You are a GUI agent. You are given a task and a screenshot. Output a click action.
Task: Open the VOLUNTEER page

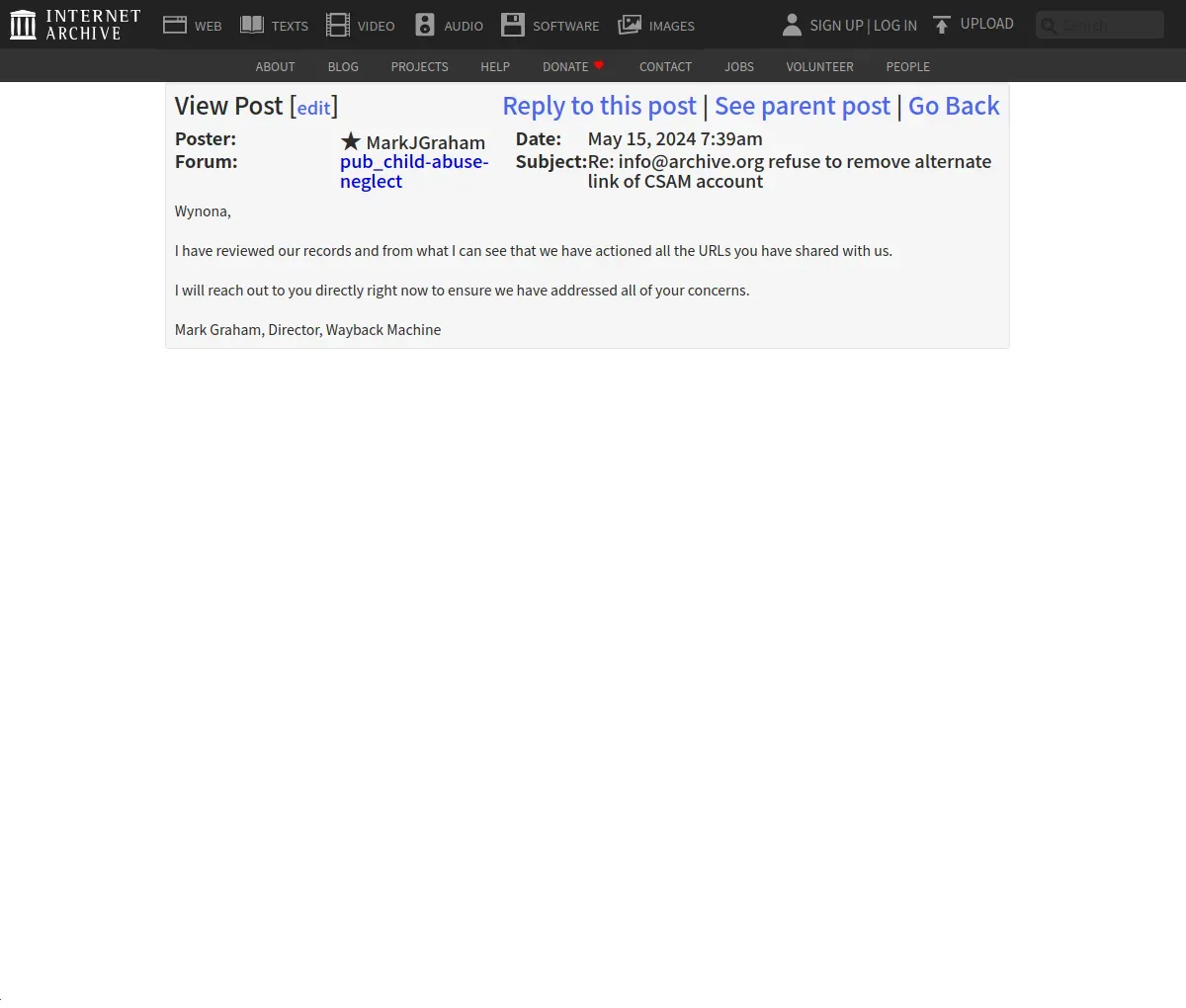pos(819,66)
